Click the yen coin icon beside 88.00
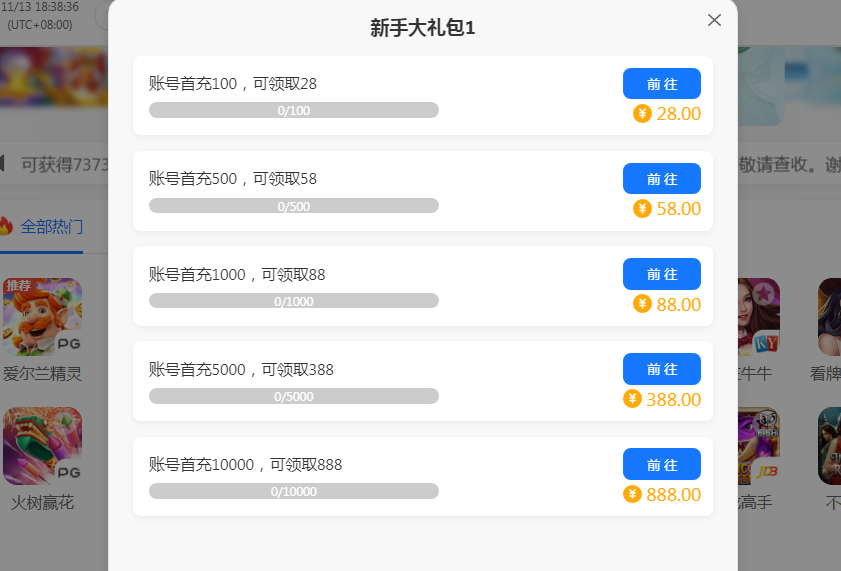 point(642,304)
